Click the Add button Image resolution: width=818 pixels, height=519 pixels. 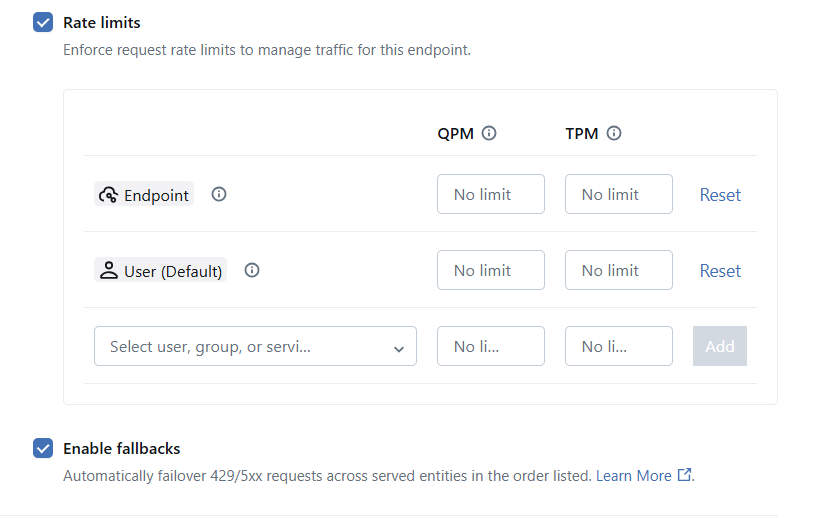tap(720, 346)
